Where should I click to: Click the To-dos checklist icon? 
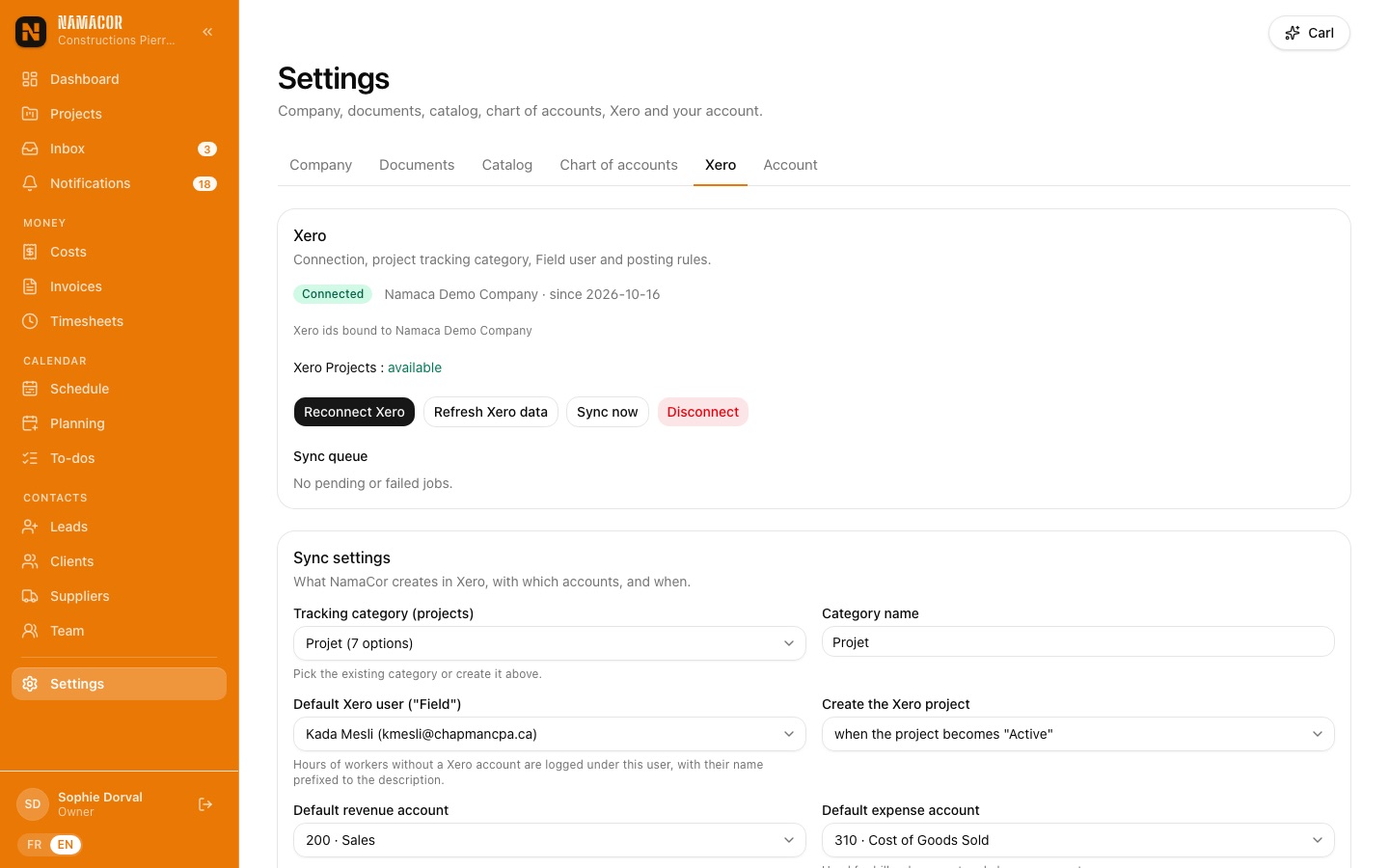30,458
